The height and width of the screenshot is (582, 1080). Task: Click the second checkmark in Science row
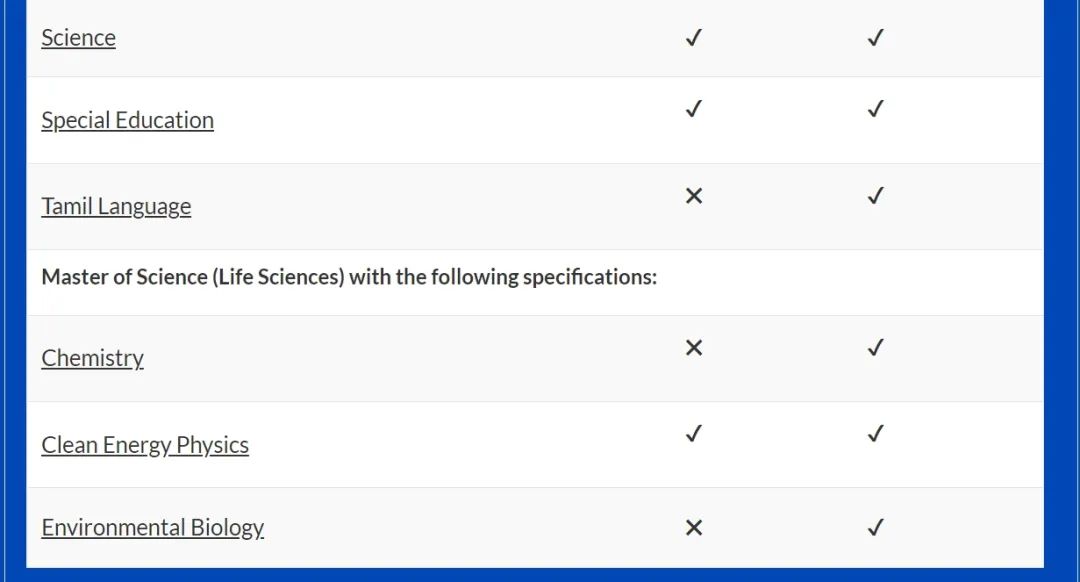[875, 38]
